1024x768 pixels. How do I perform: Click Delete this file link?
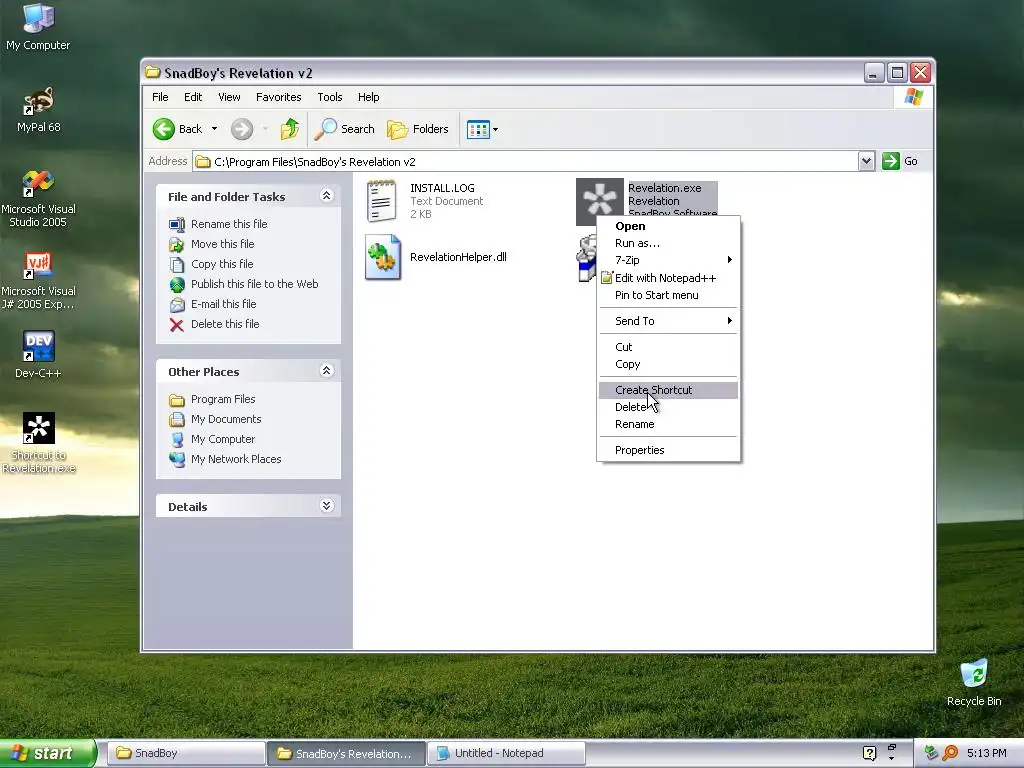[225, 324]
